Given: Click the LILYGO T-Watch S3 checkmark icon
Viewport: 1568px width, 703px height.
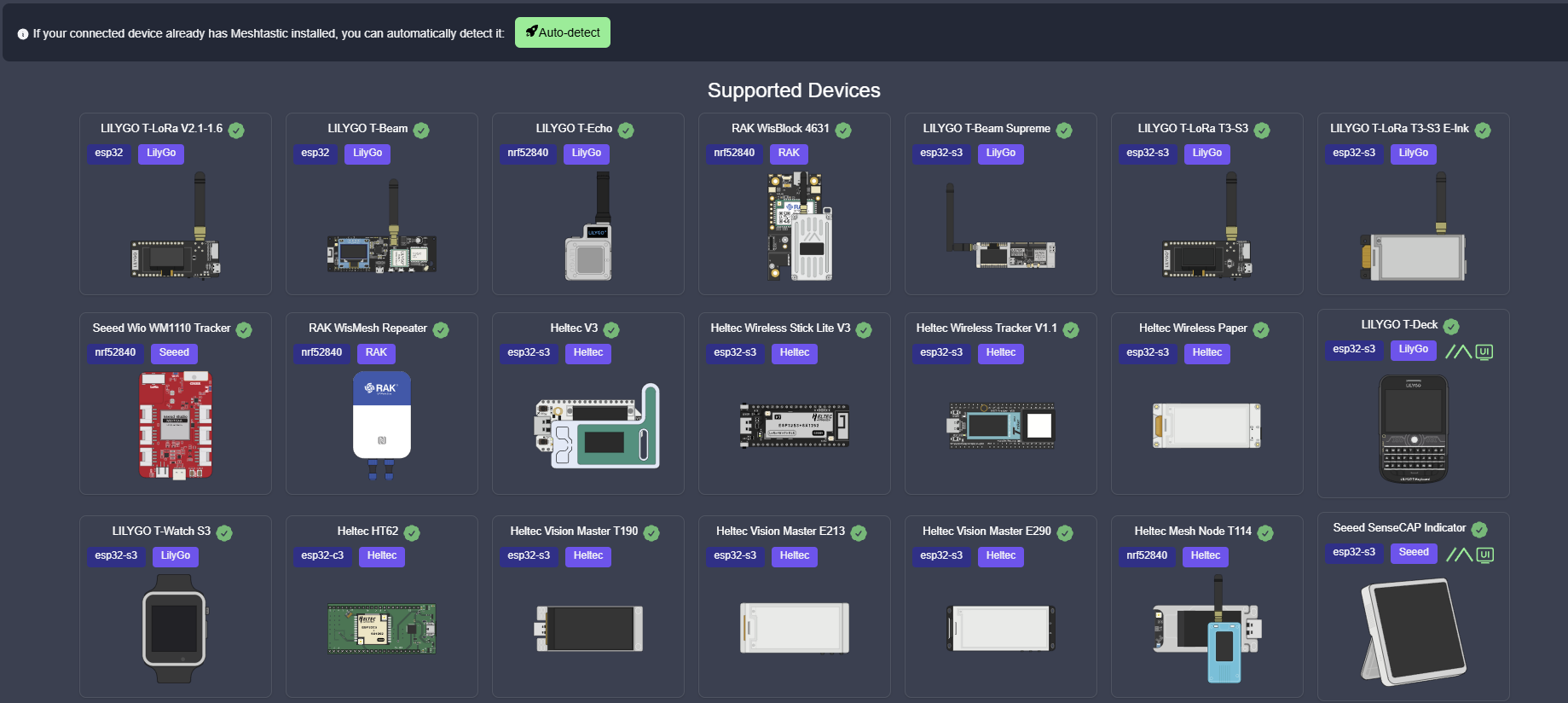Looking at the screenshot, I should pyautogui.click(x=224, y=533).
